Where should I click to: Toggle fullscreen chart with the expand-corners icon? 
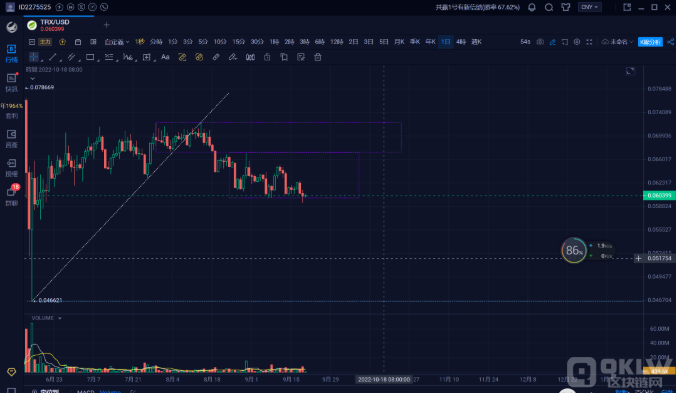point(589,42)
